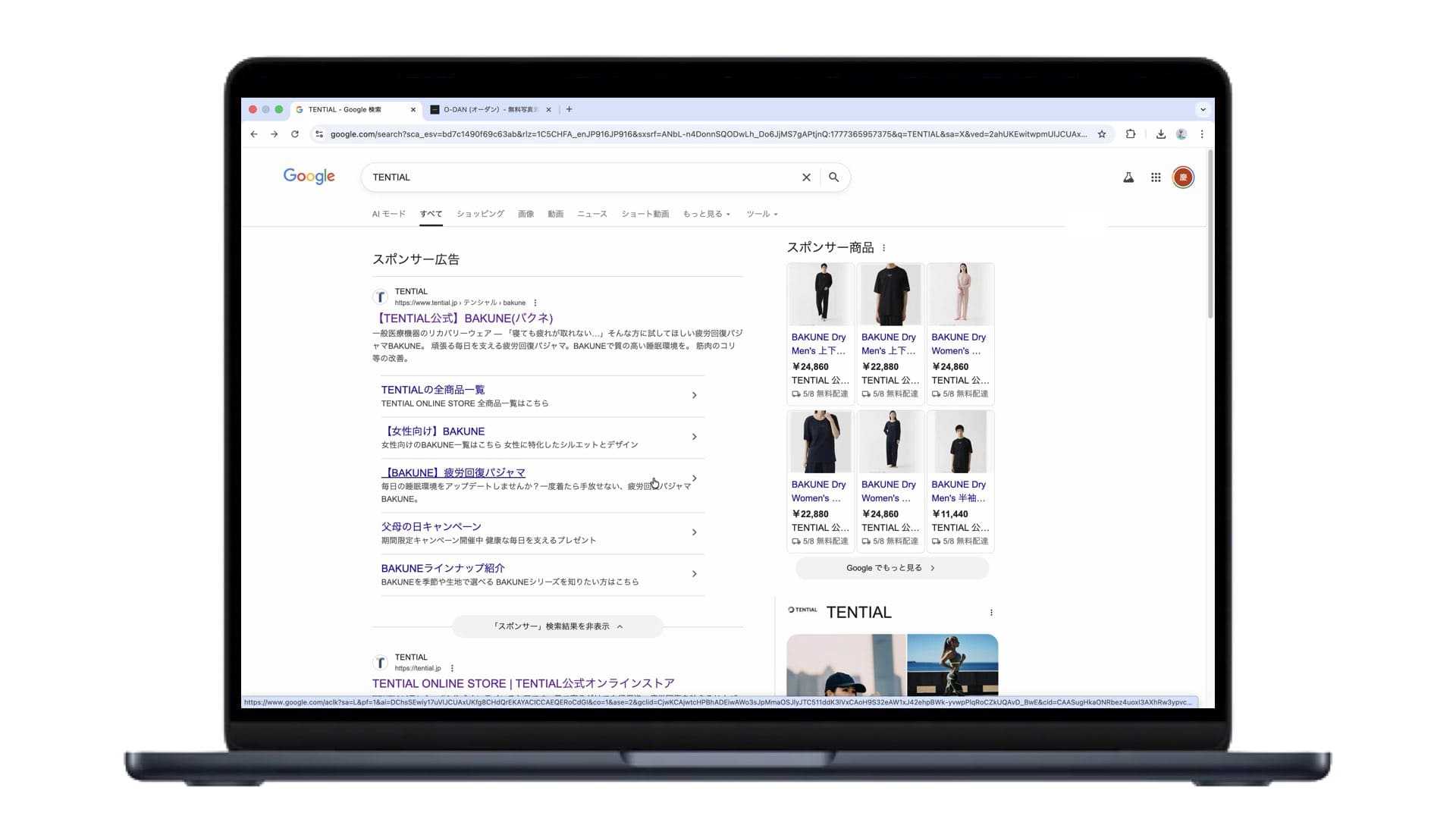Viewport: 1456px width, 819px height.
Task: Open the Chrome downloads icon
Action: coord(1161,134)
